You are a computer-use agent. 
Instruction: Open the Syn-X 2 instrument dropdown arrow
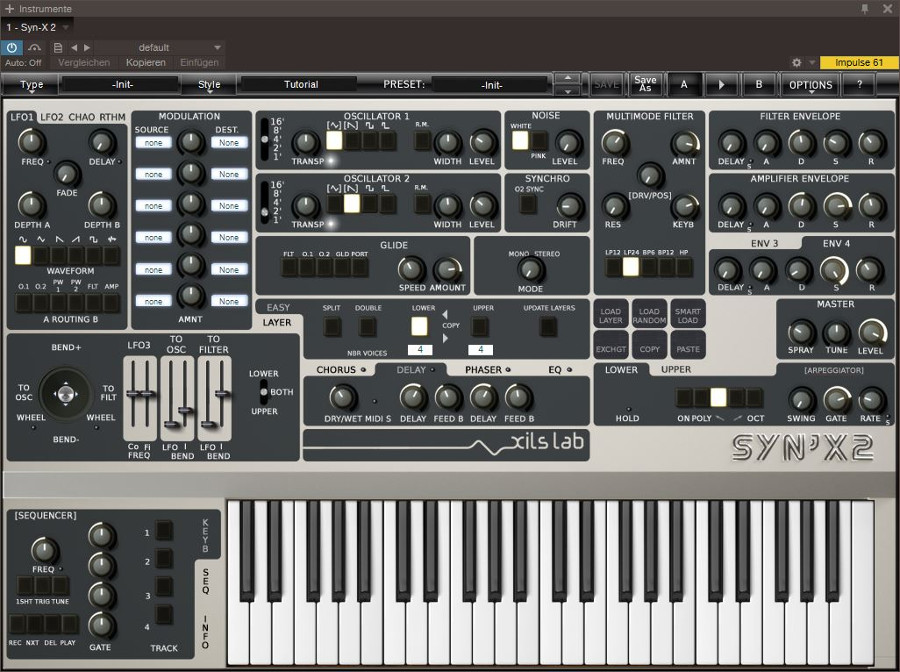[x=65, y=27]
